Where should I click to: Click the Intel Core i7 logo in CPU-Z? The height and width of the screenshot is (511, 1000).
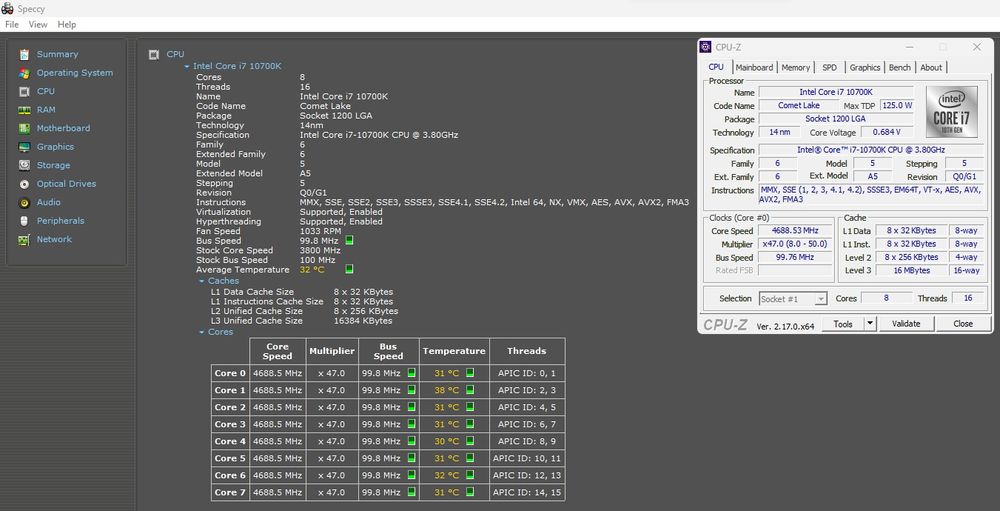point(952,112)
